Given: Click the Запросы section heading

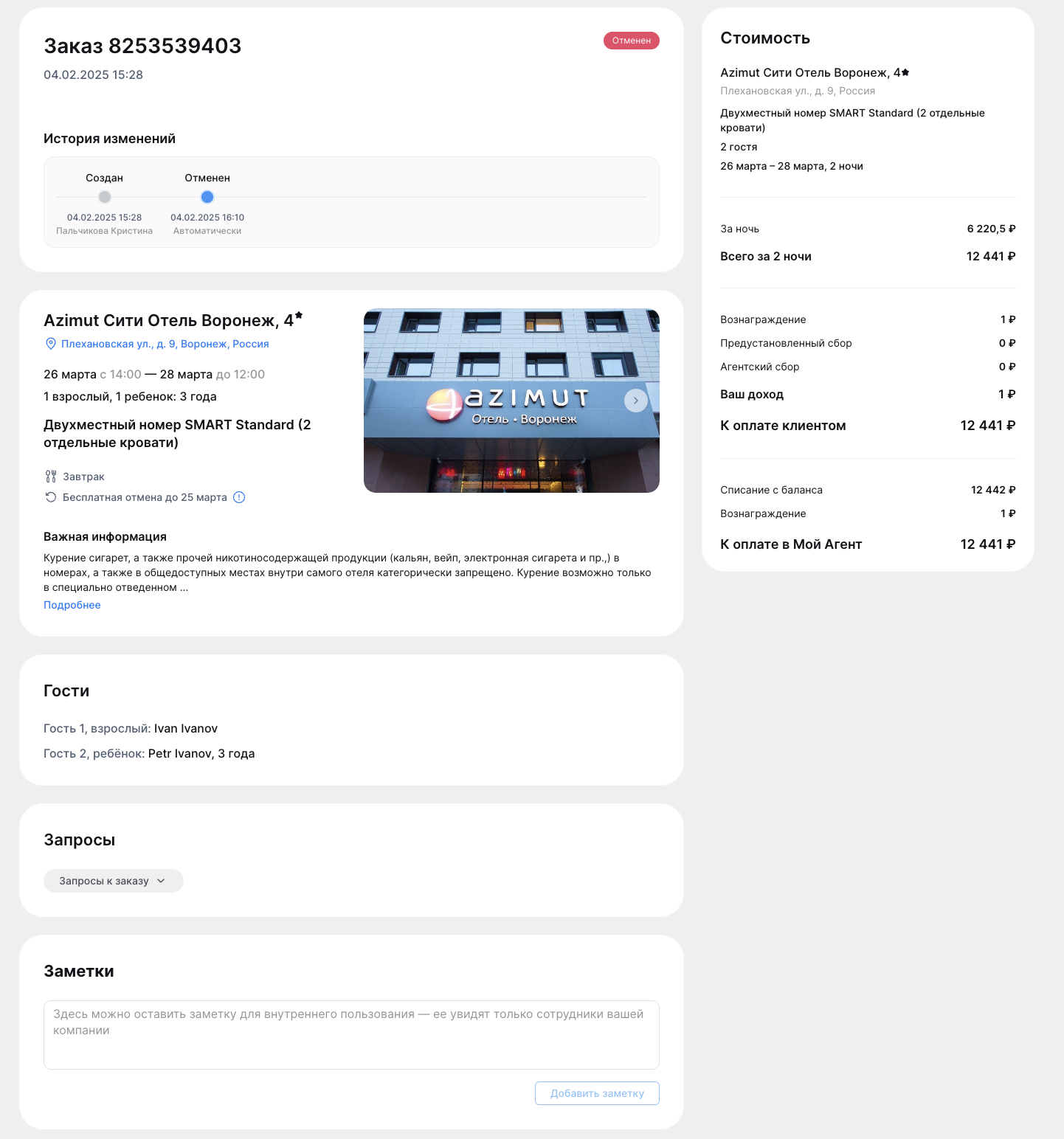Looking at the screenshot, I should coord(80,840).
